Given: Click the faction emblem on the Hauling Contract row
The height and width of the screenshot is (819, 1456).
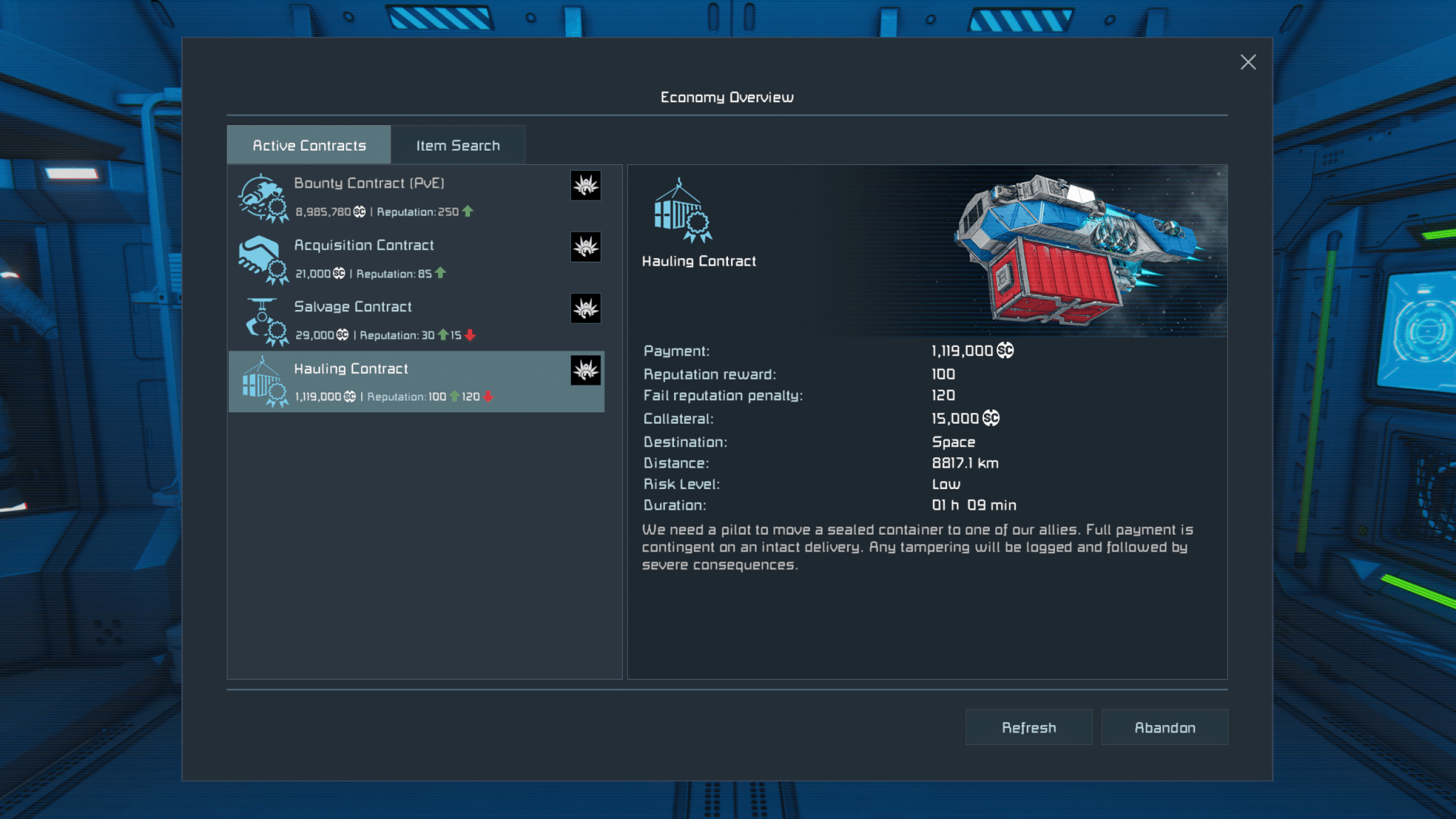Looking at the screenshot, I should click(586, 370).
